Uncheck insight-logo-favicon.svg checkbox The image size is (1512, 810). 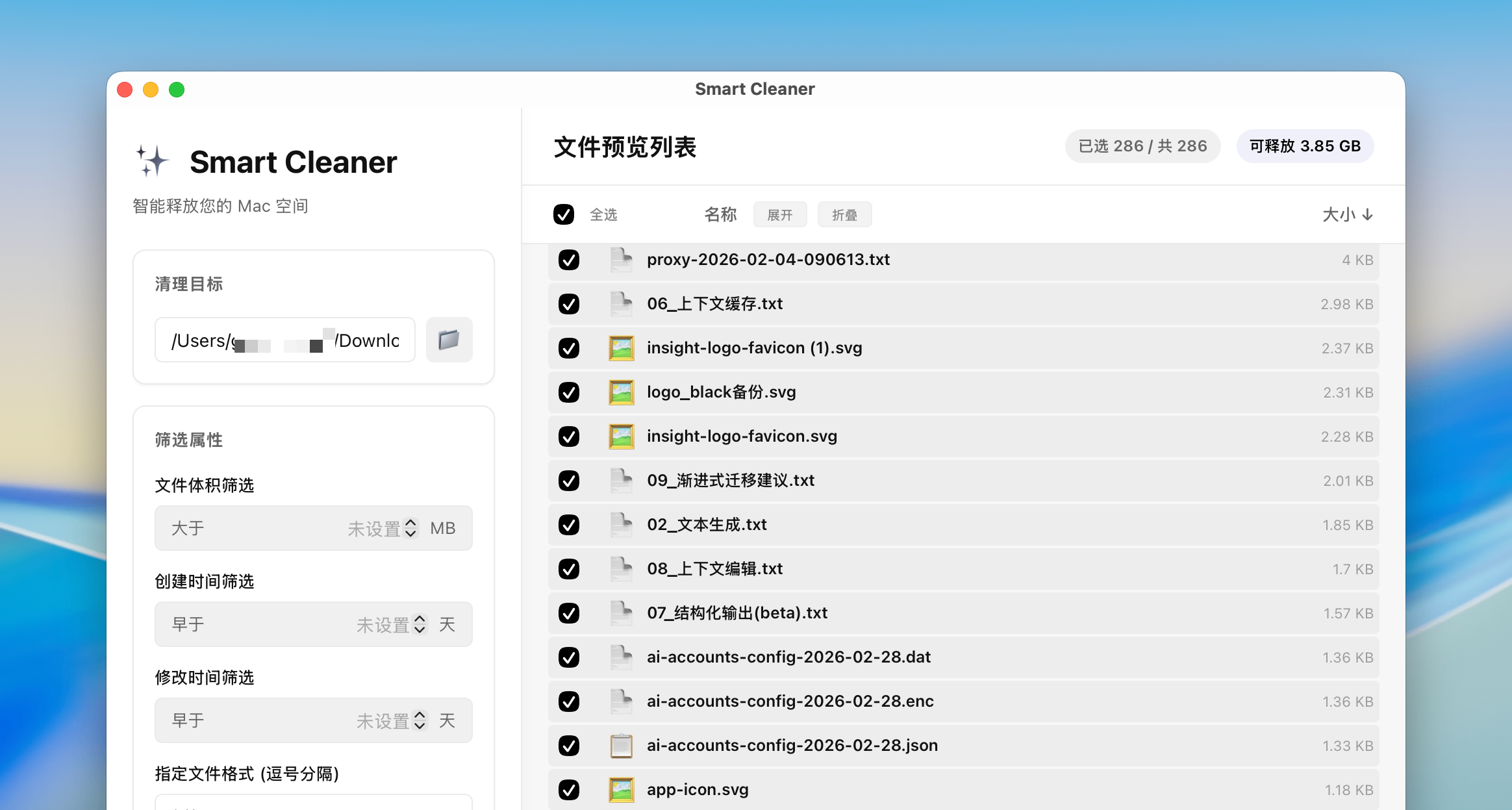(x=569, y=437)
